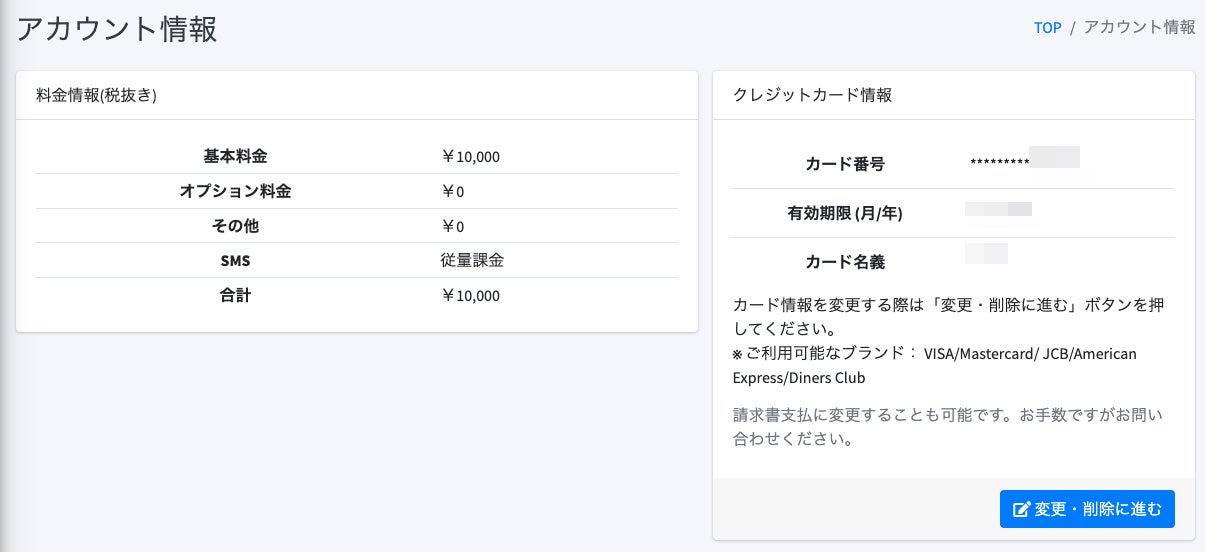Click the 合計 total amount ¥10,000

click(470, 295)
